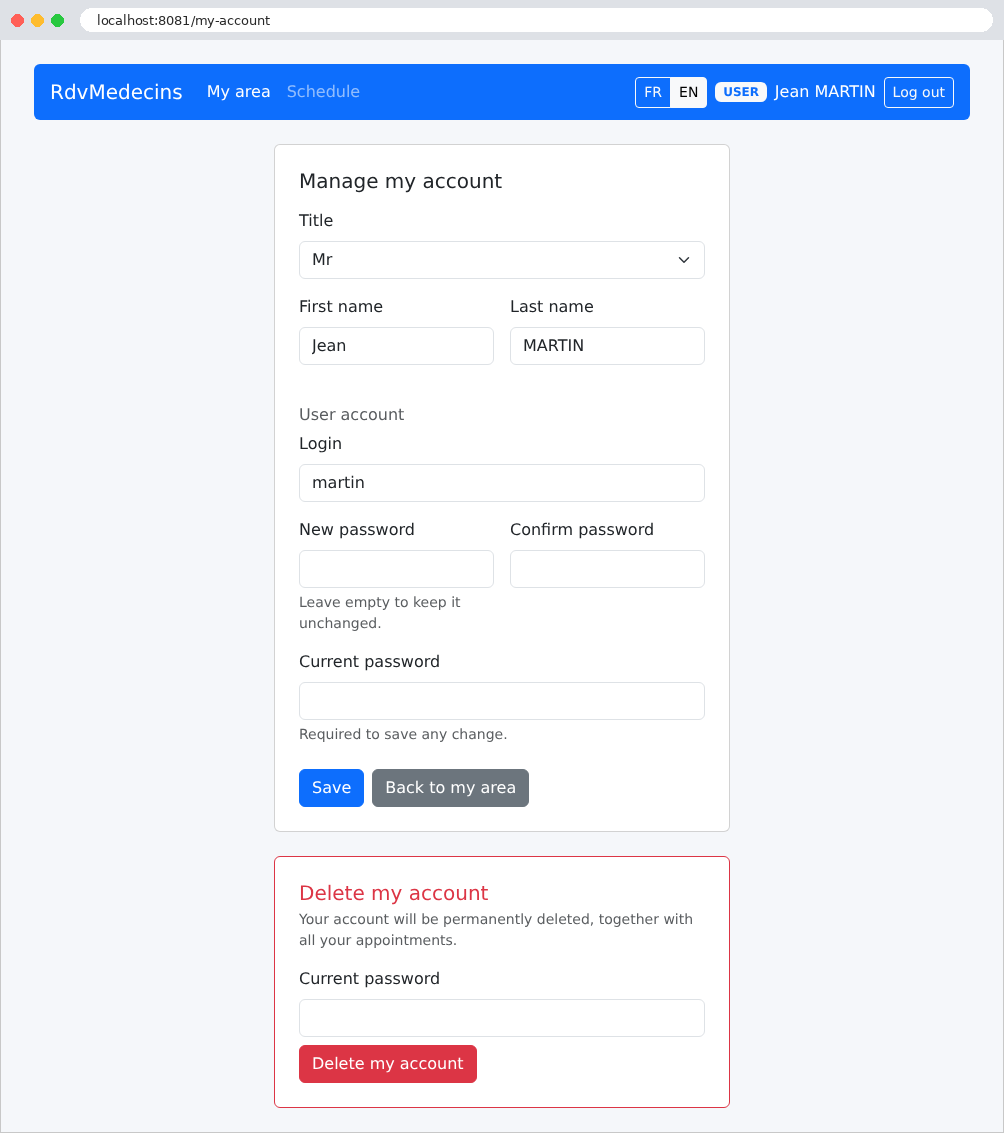
Task: Click the 'Manage my account' heading
Action: (400, 181)
